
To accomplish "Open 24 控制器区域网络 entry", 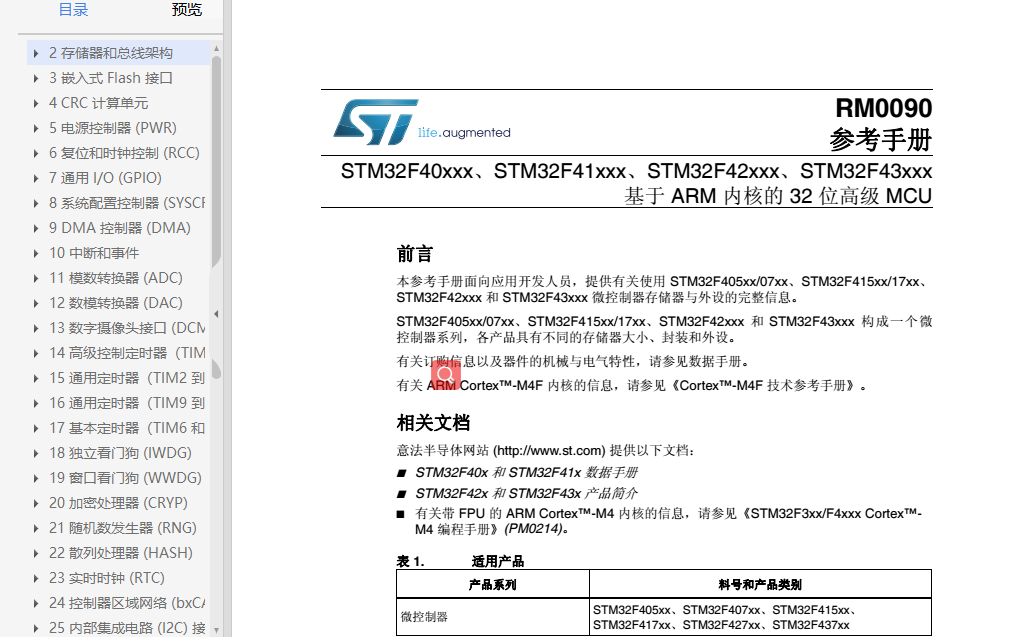I will [127, 603].
